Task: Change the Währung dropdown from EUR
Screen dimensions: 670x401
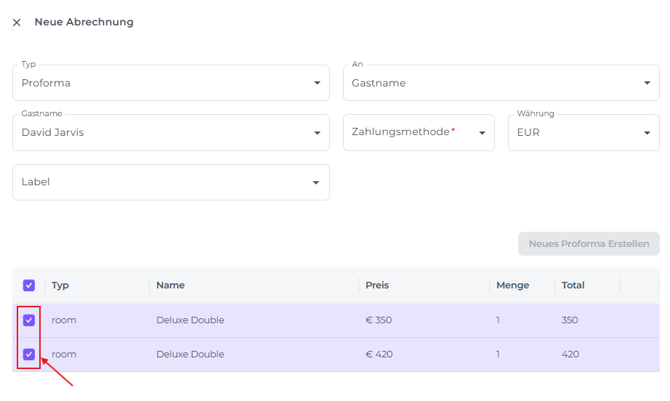Action: click(583, 132)
